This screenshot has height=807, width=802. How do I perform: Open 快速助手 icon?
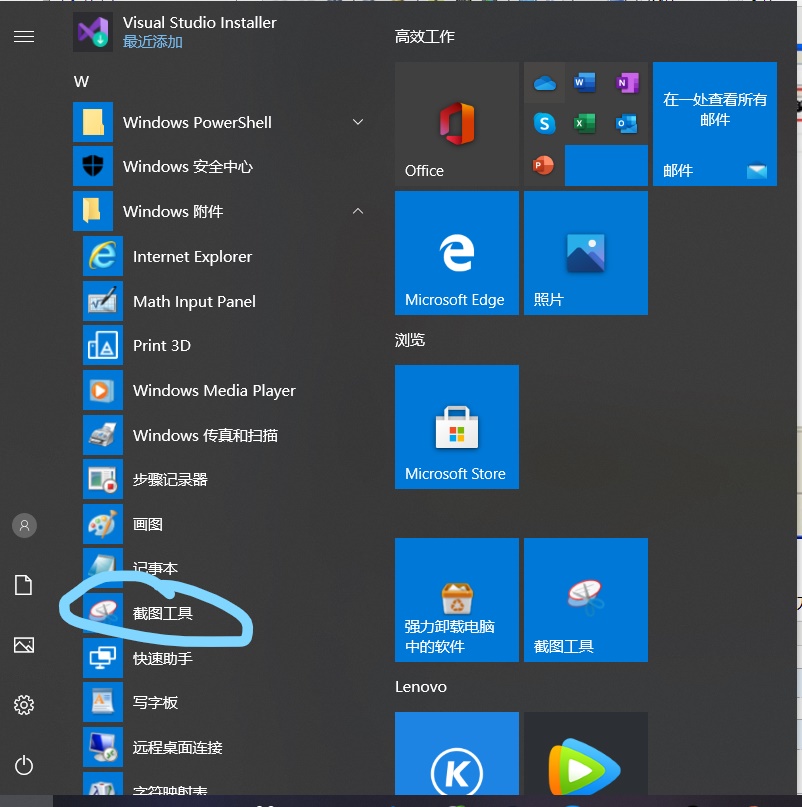click(x=103, y=658)
